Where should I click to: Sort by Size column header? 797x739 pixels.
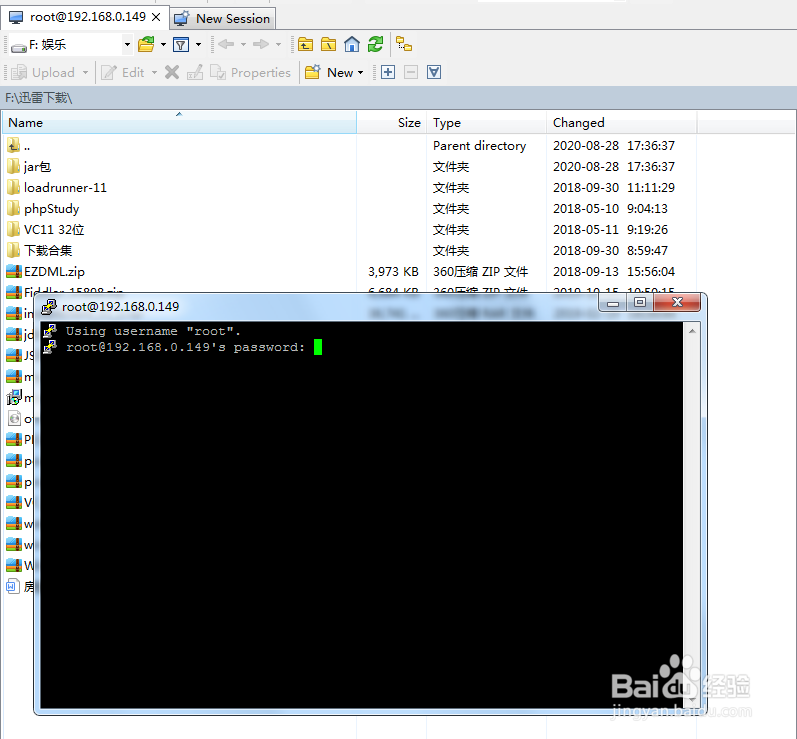coord(392,122)
